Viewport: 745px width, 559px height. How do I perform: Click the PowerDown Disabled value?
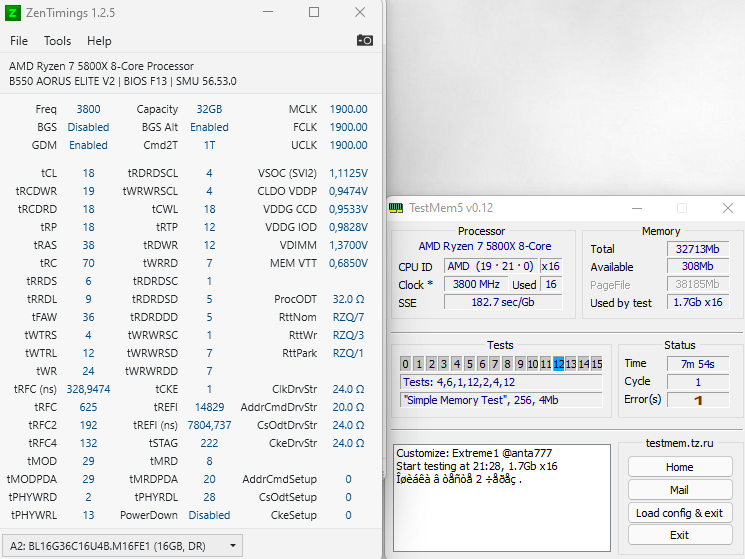[x=210, y=515]
